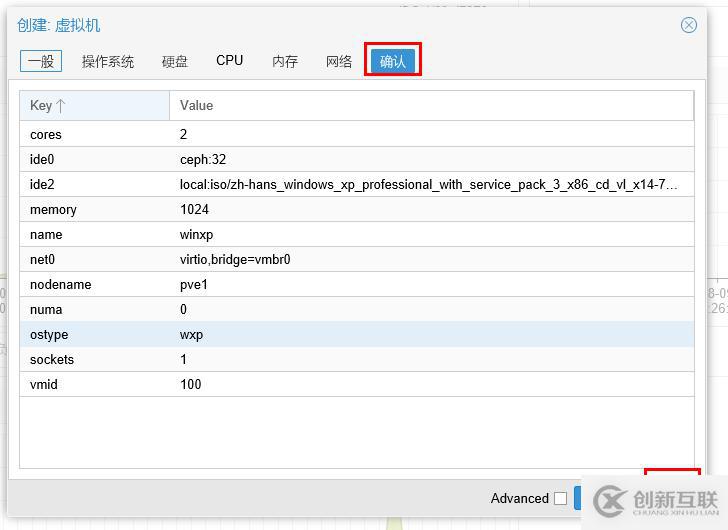The image size is (728, 530).
Task: Click the highlighted 确认 tab
Action: 393,61
